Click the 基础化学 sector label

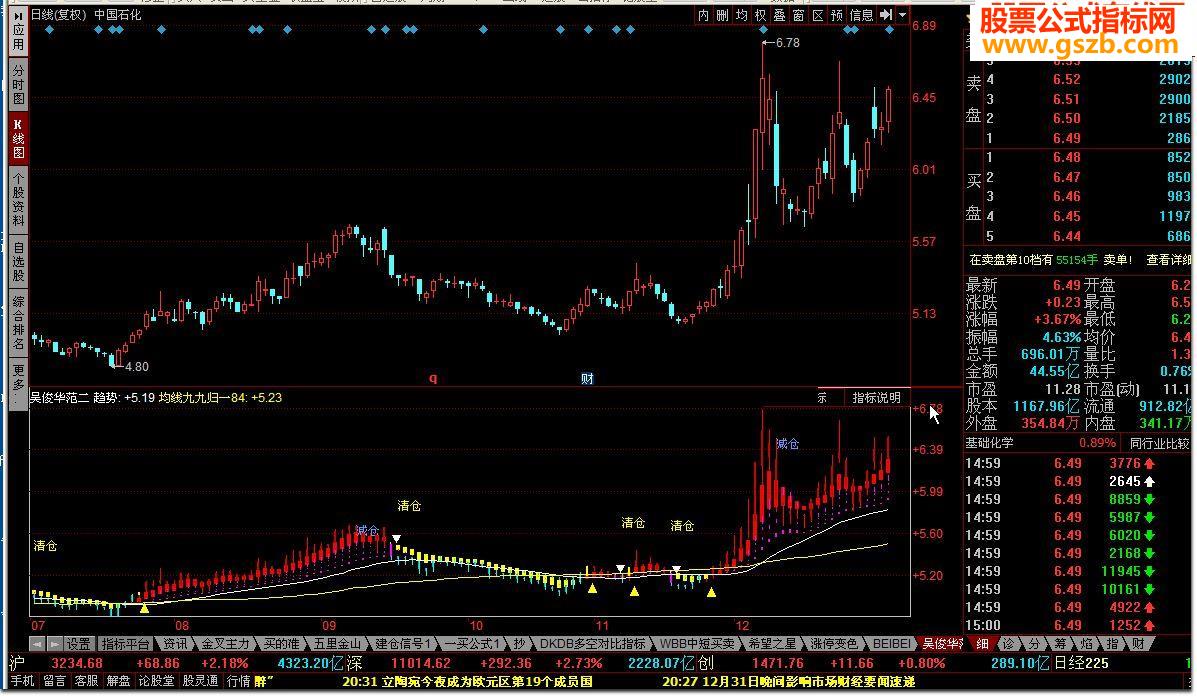point(989,443)
